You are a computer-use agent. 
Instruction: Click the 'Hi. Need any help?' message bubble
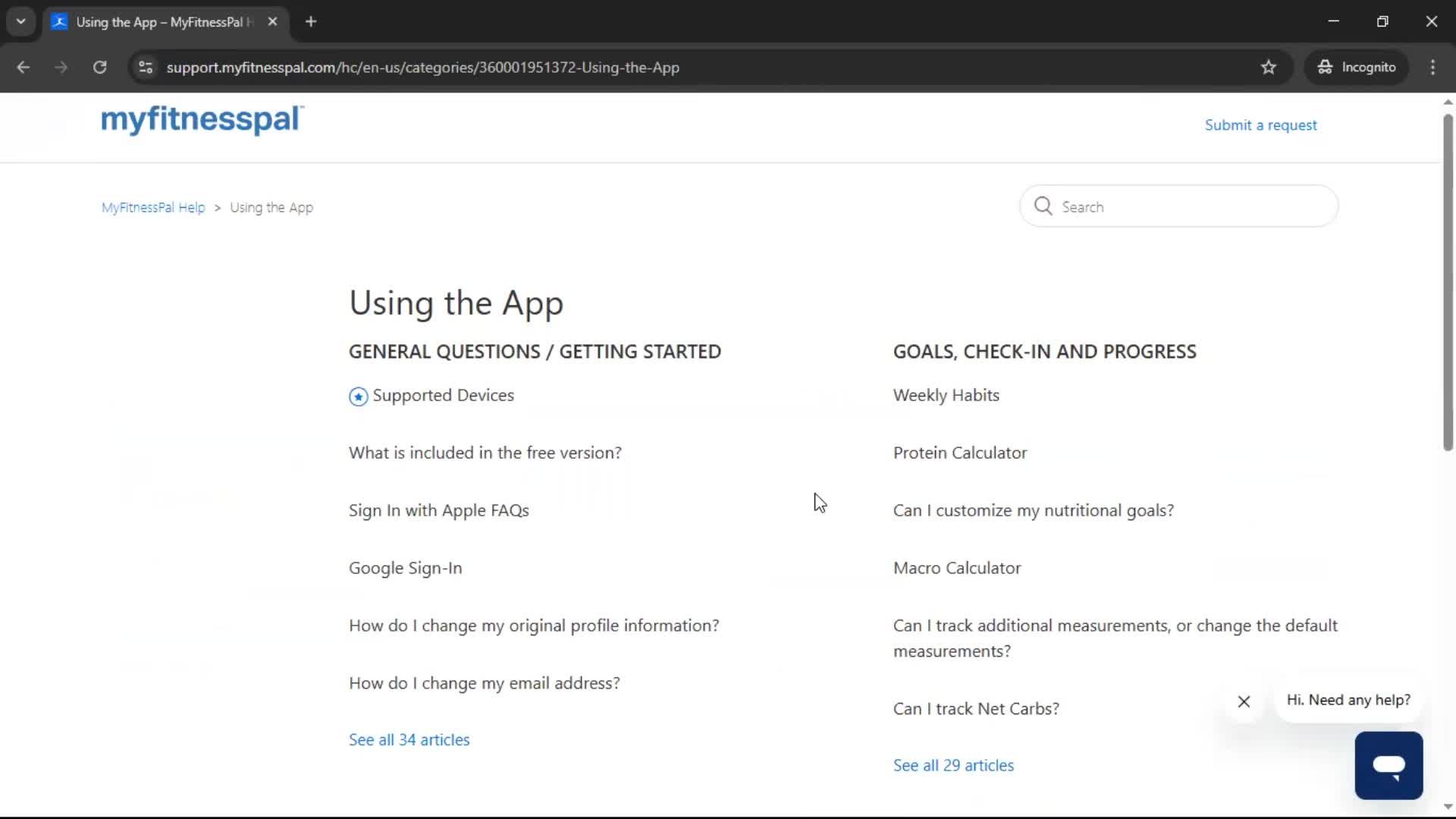(x=1348, y=700)
